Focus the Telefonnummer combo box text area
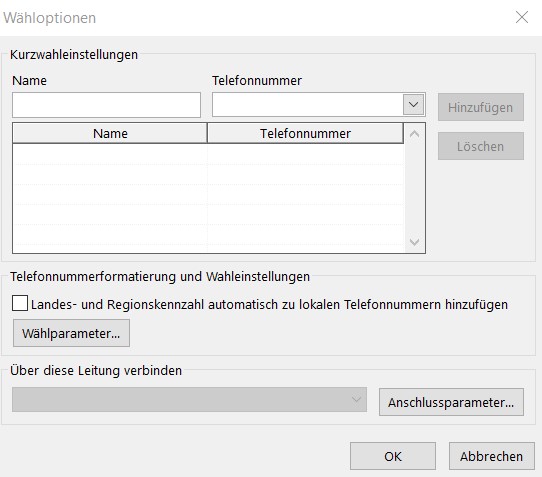 click(x=308, y=104)
